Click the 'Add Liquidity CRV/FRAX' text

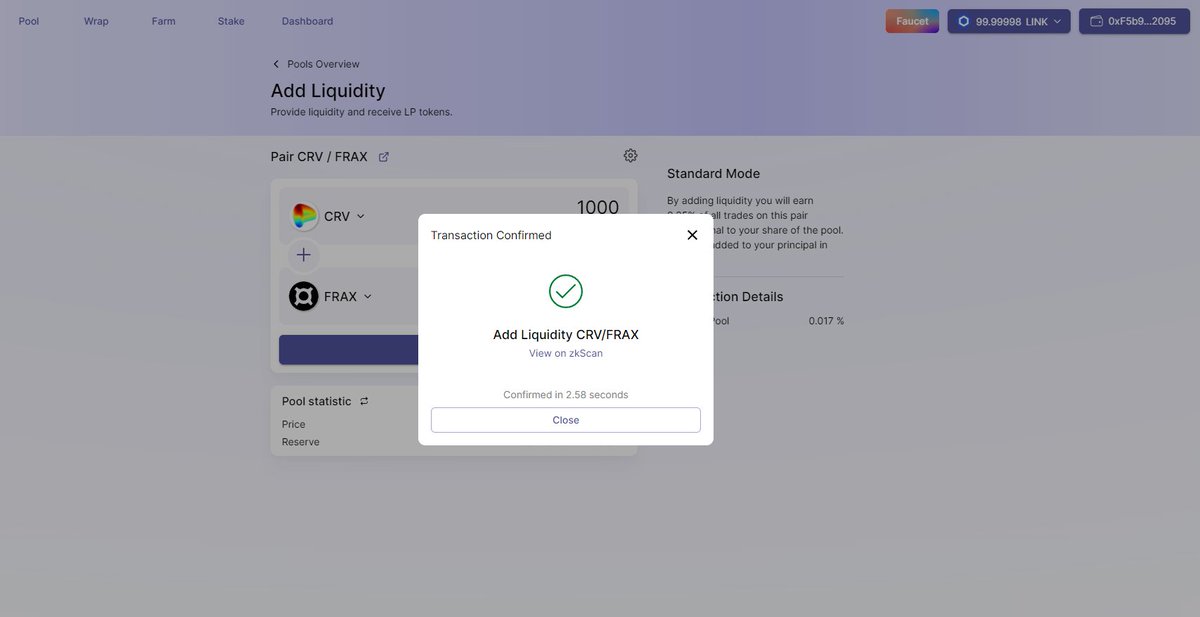click(566, 335)
